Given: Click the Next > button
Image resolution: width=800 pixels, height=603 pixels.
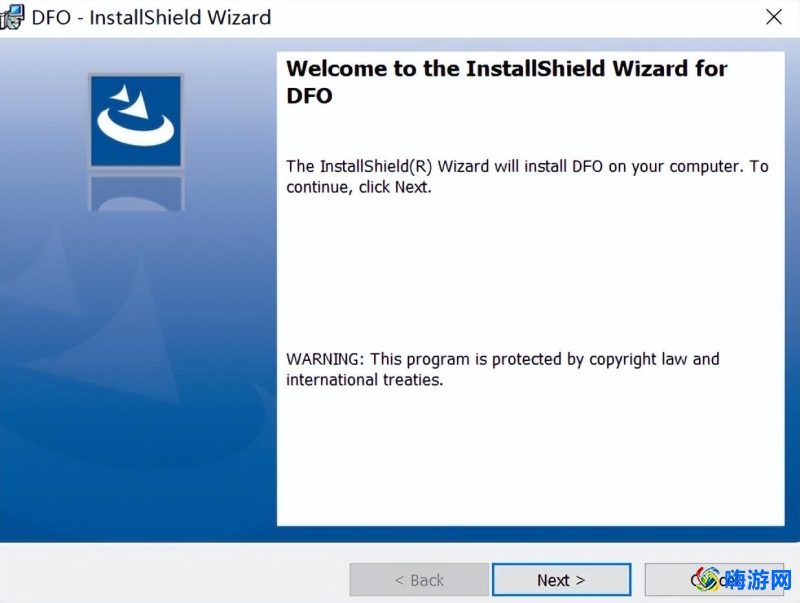Looking at the screenshot, I should coord(562,580).
